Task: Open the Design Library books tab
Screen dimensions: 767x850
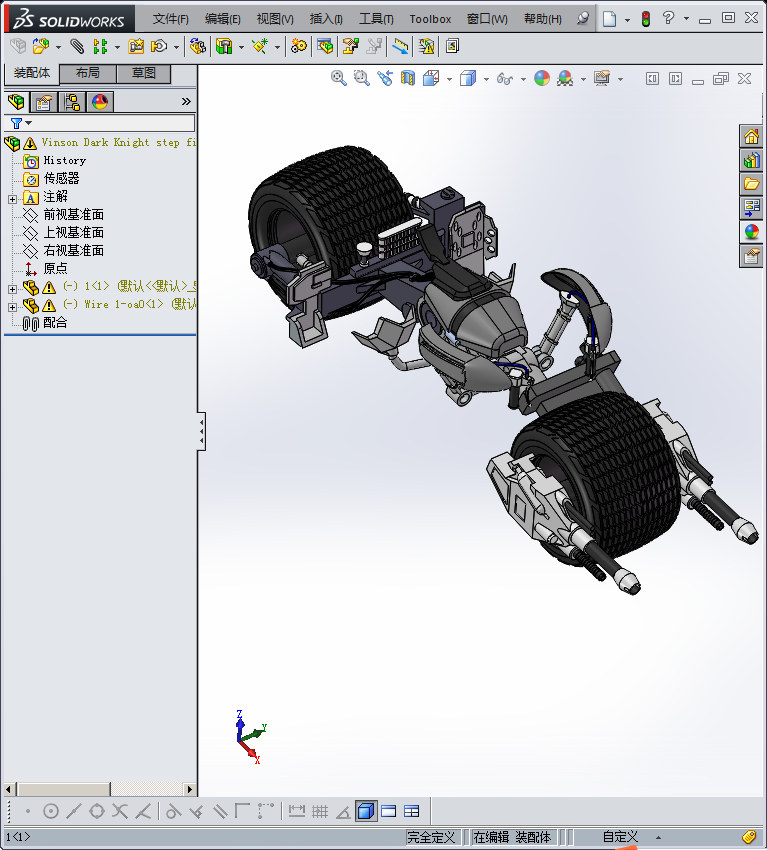Action: point(751,160)
